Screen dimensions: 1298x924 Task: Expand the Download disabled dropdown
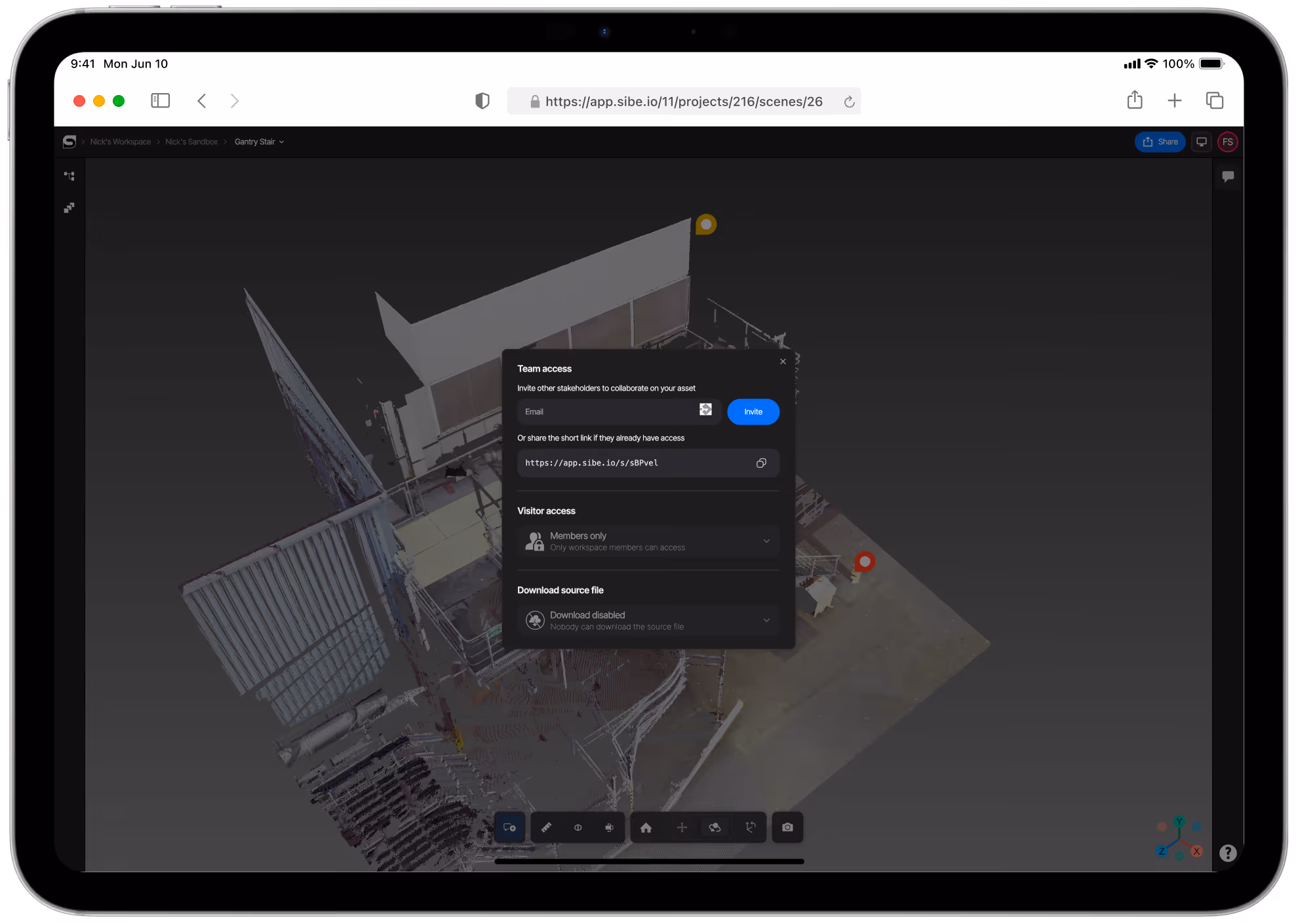click(x=648, y=621)
